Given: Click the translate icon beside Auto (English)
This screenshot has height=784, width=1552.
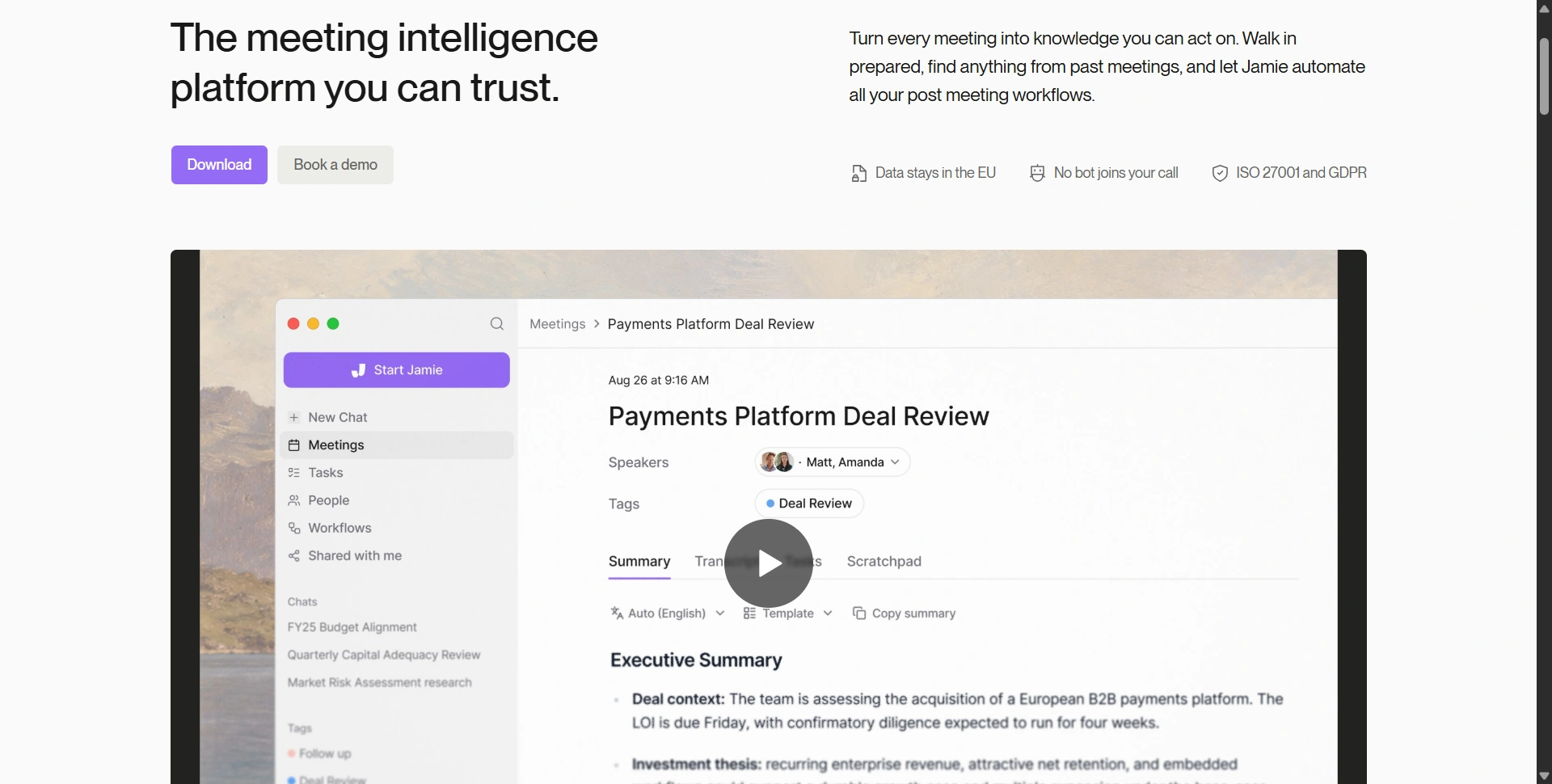Looking at the screenshot, I should point(617,613).
